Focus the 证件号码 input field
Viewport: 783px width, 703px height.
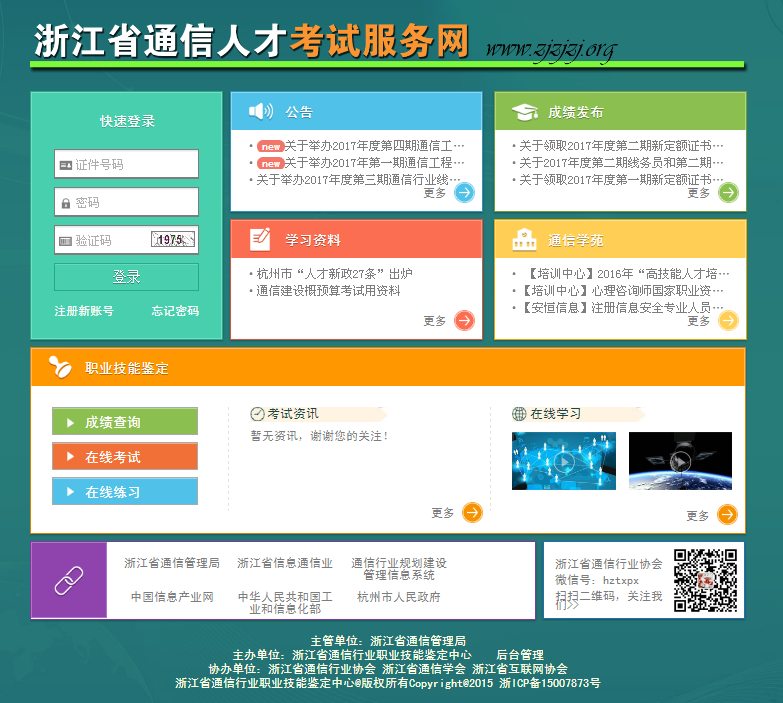(127, 164)
